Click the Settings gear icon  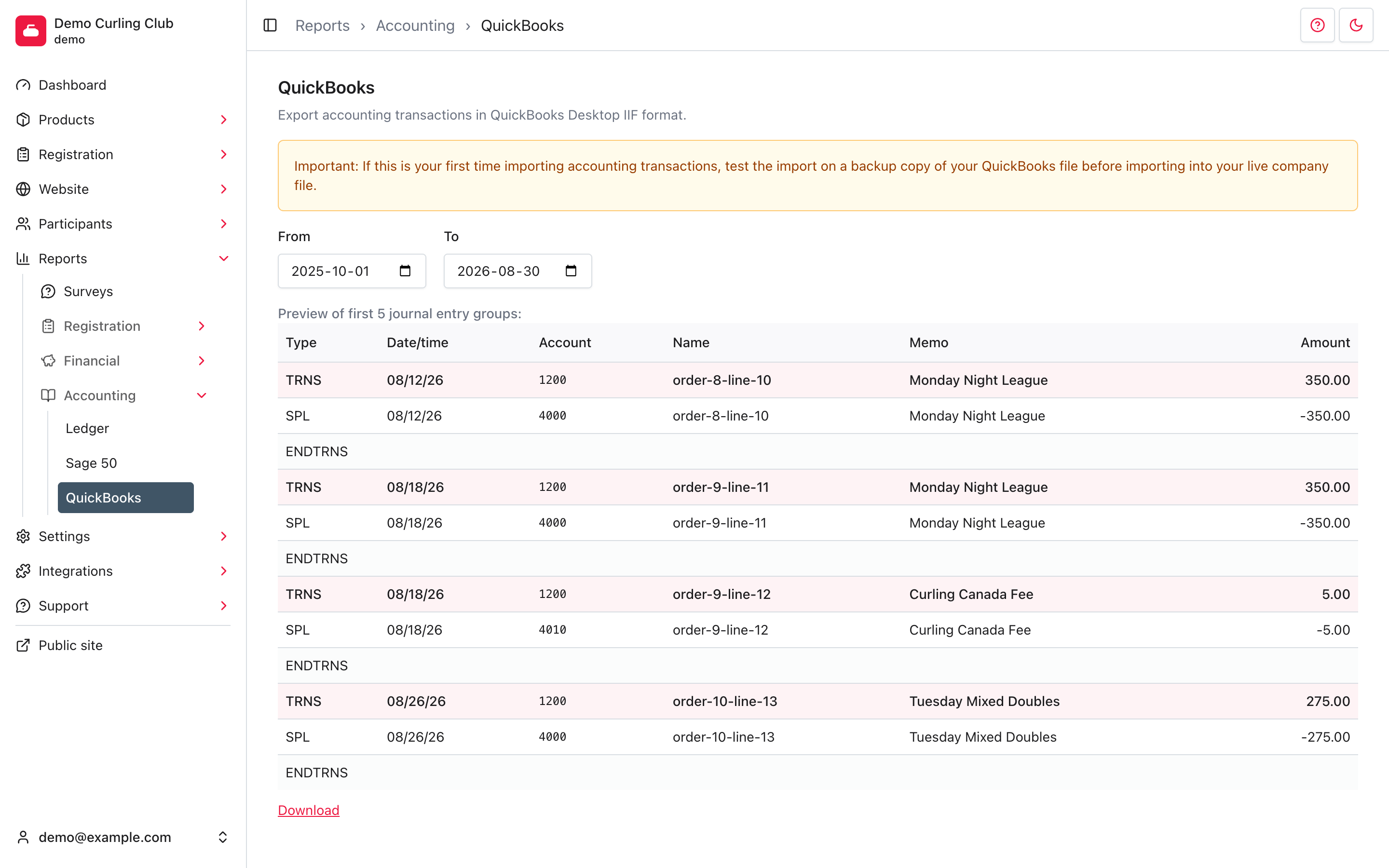[23, 536]
